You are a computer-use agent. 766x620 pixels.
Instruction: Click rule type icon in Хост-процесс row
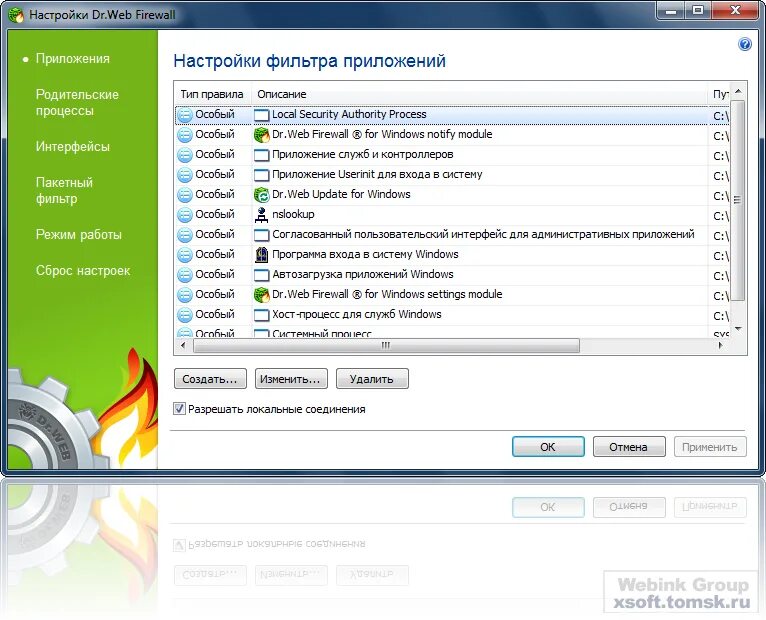(185, 315)
